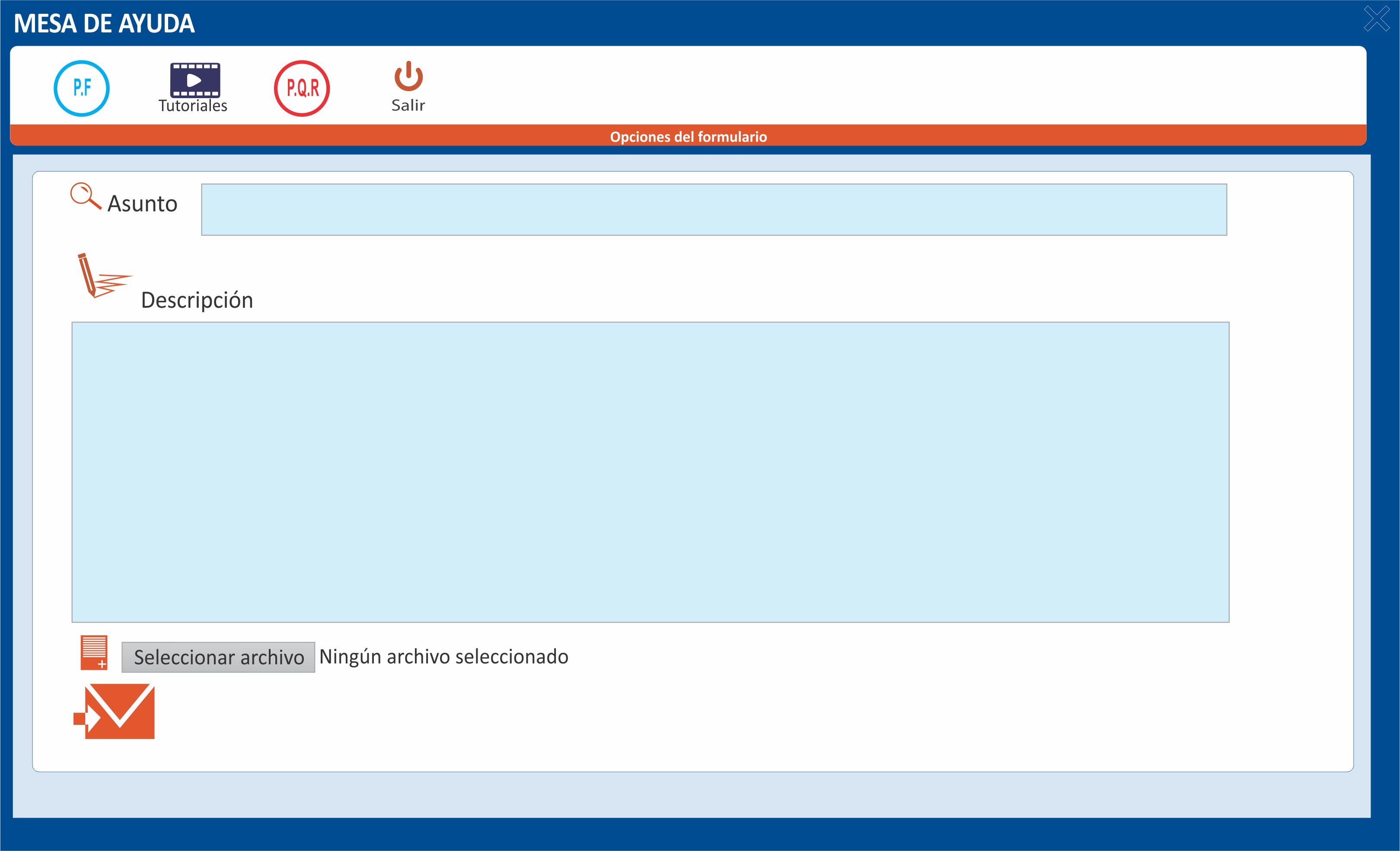Click the MESA DE AYUDA title

104,24
